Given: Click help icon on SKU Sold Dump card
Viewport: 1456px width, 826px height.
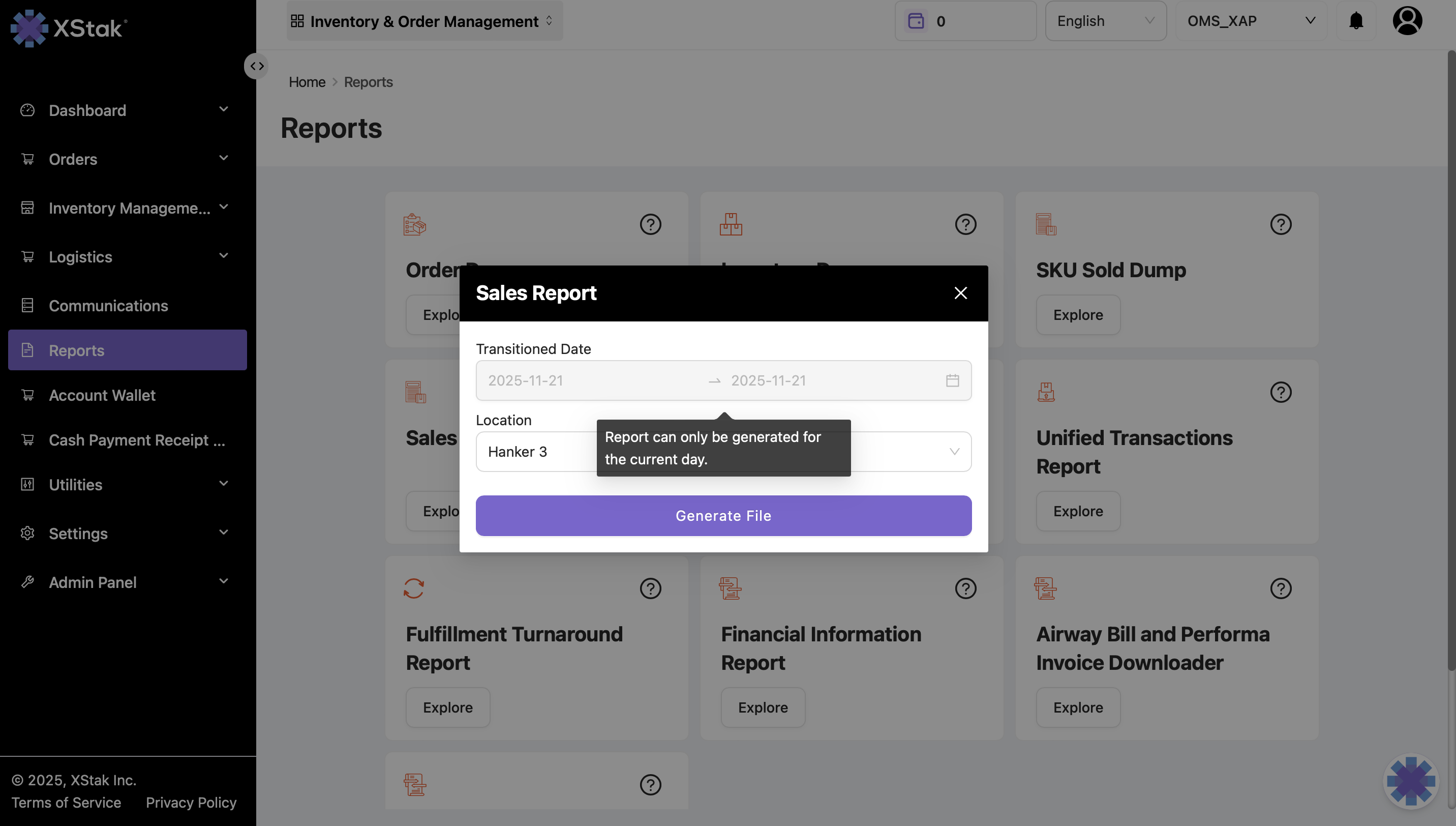Looking at the screenshot, I should click(x=1280, y=224).
